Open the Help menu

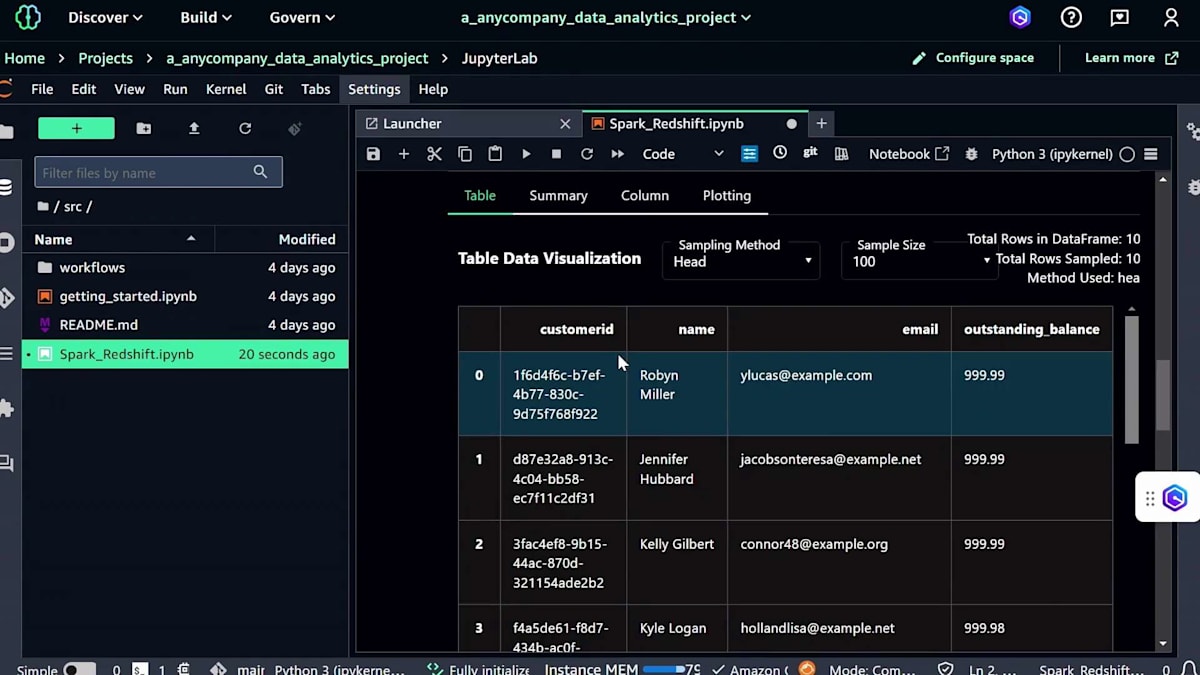coord(433,89)
